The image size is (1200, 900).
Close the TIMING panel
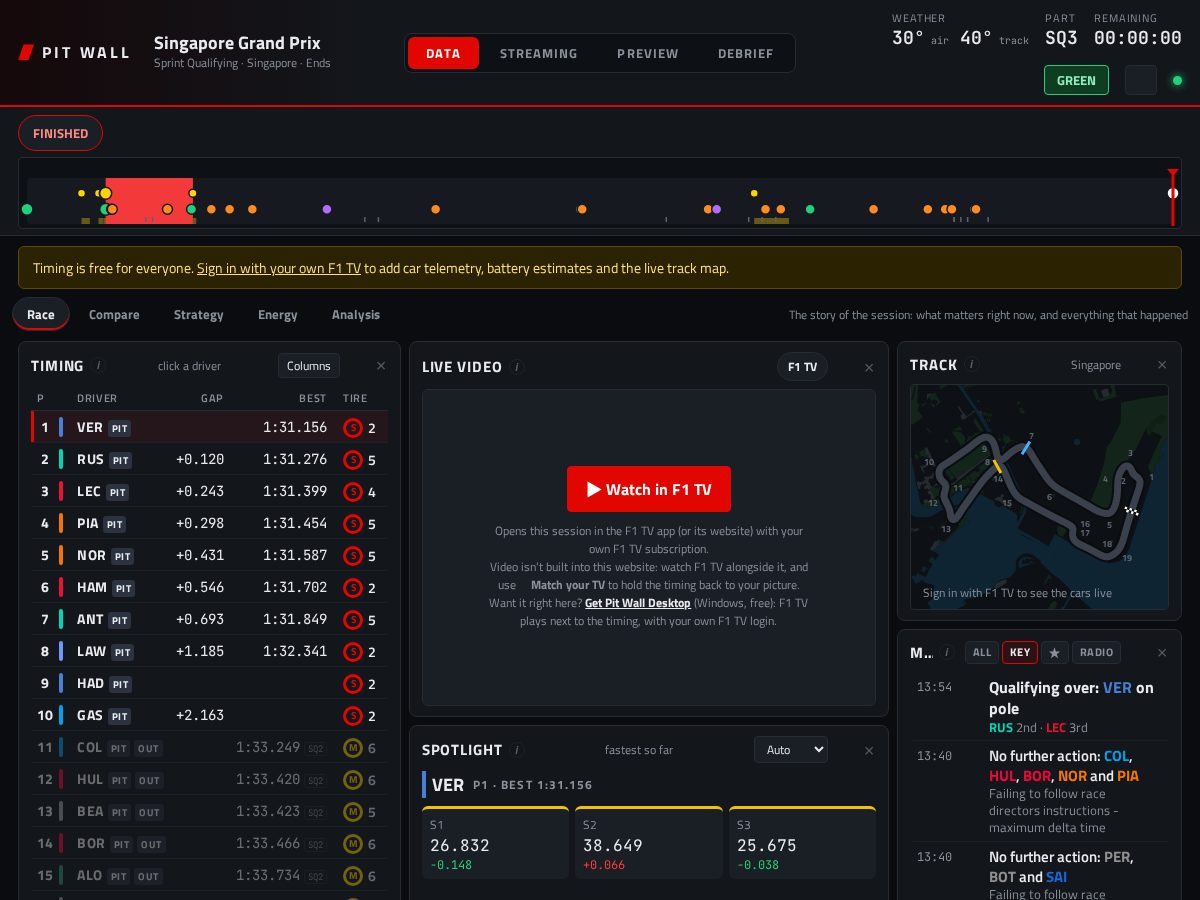click(x=381, y=366)
